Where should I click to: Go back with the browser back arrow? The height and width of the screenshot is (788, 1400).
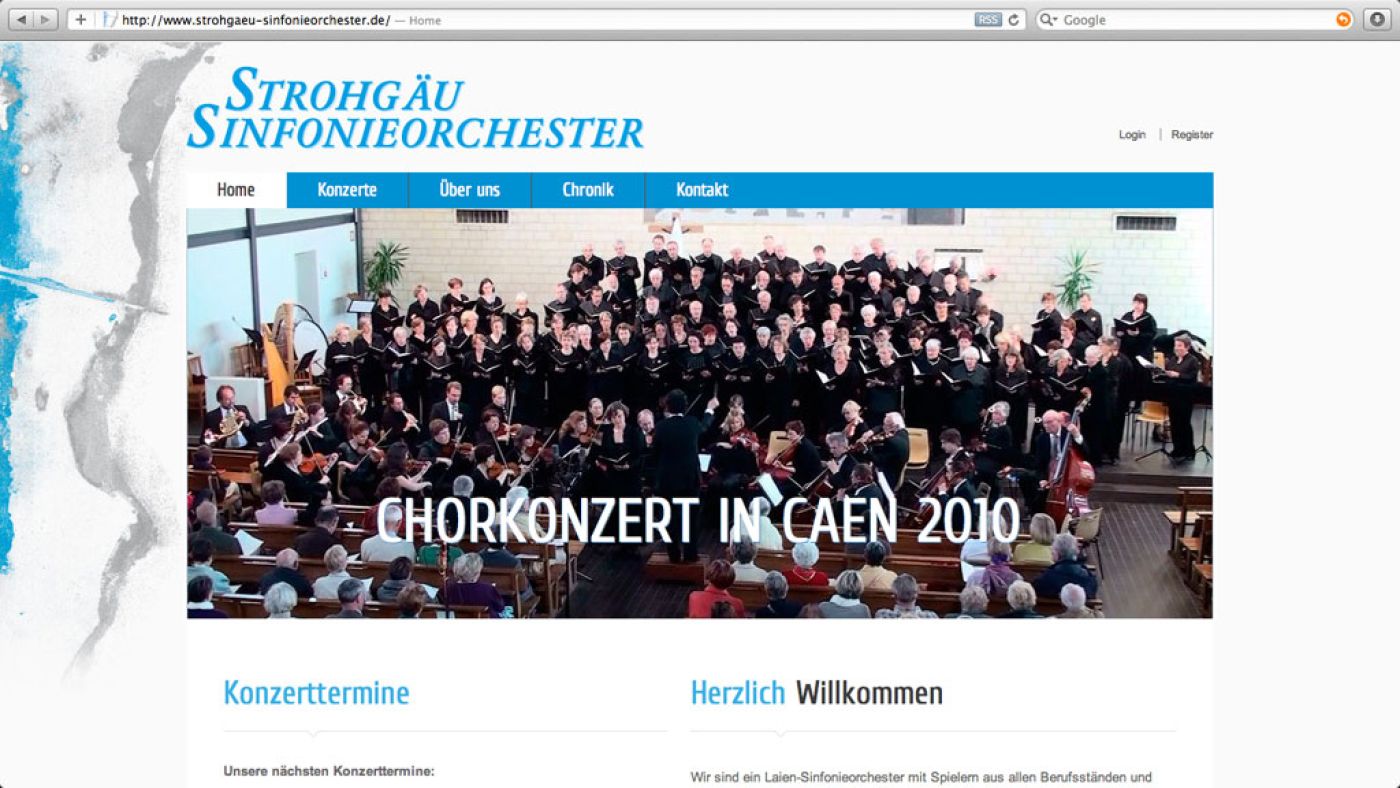pyautogui.click(x=22, y=20)
